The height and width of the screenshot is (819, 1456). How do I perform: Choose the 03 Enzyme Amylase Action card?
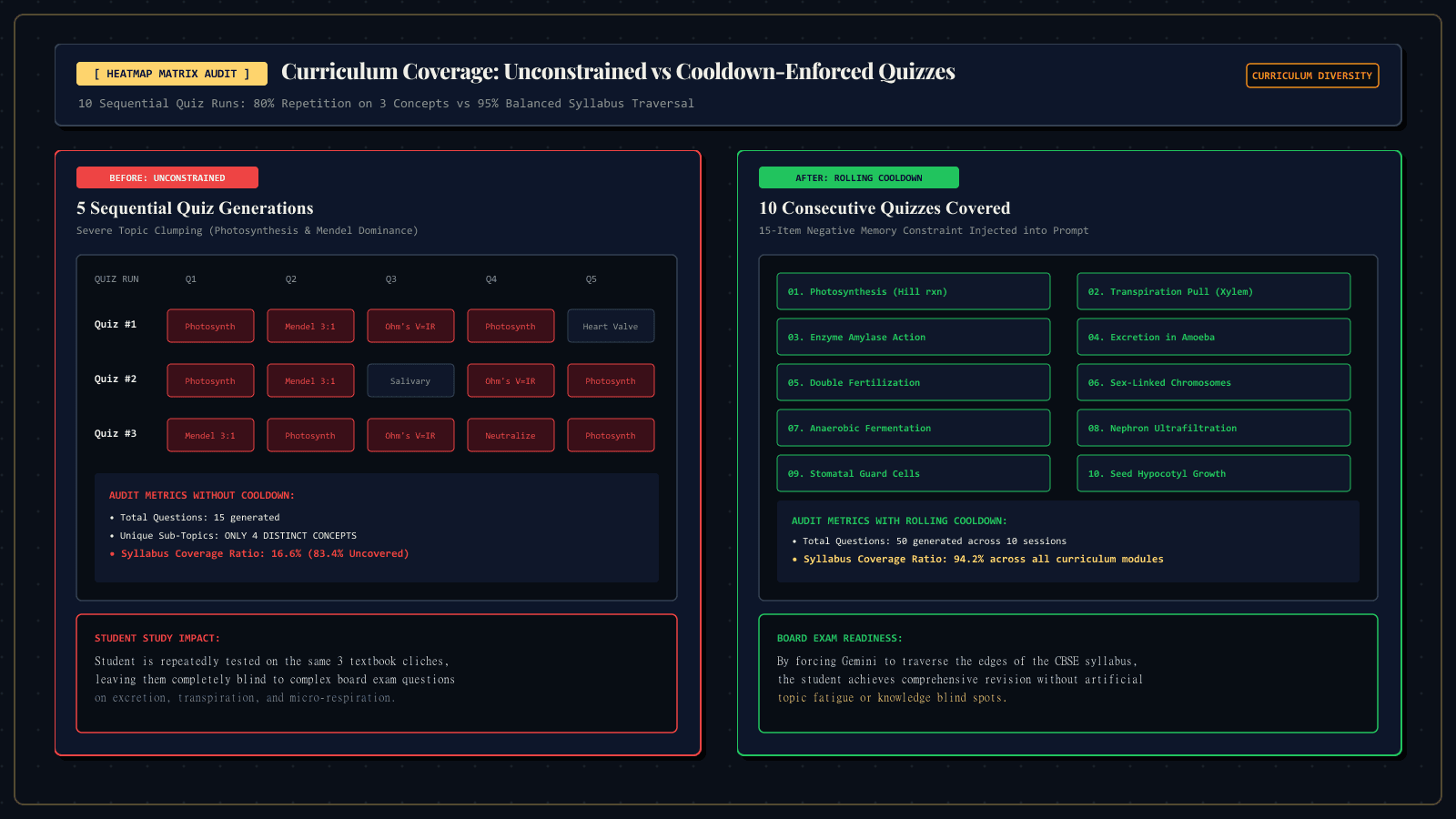pyautogui.click(x=914, y=337)
